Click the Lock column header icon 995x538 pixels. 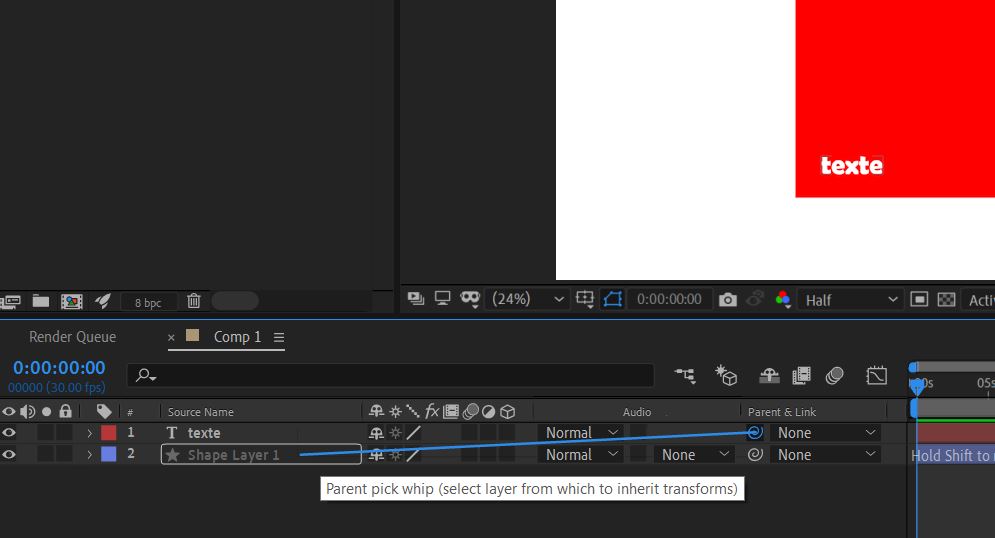click(x=65, y=411)
